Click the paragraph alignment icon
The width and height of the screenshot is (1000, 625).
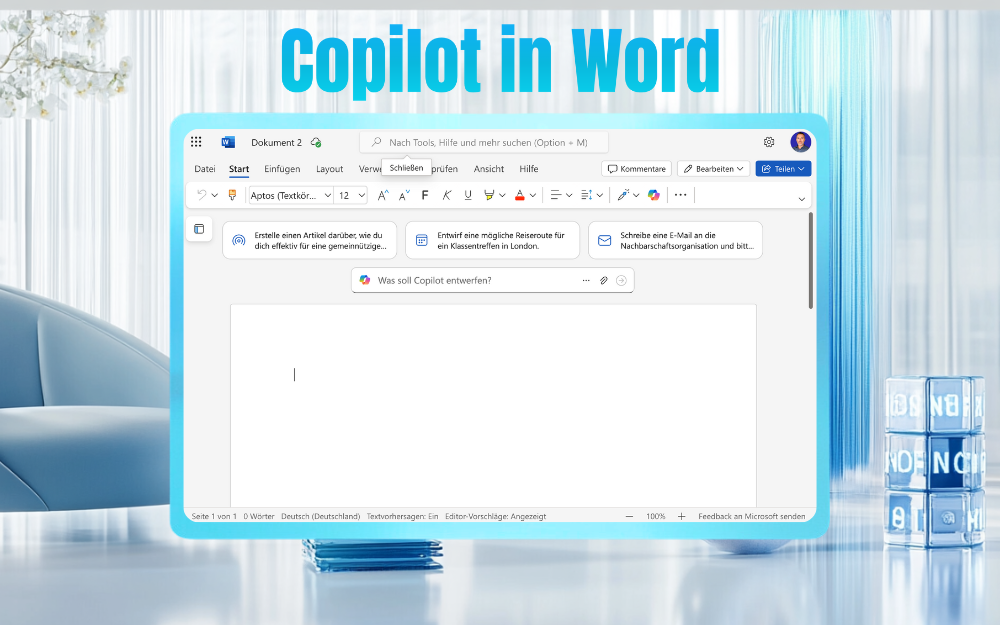tap(555, 195)
